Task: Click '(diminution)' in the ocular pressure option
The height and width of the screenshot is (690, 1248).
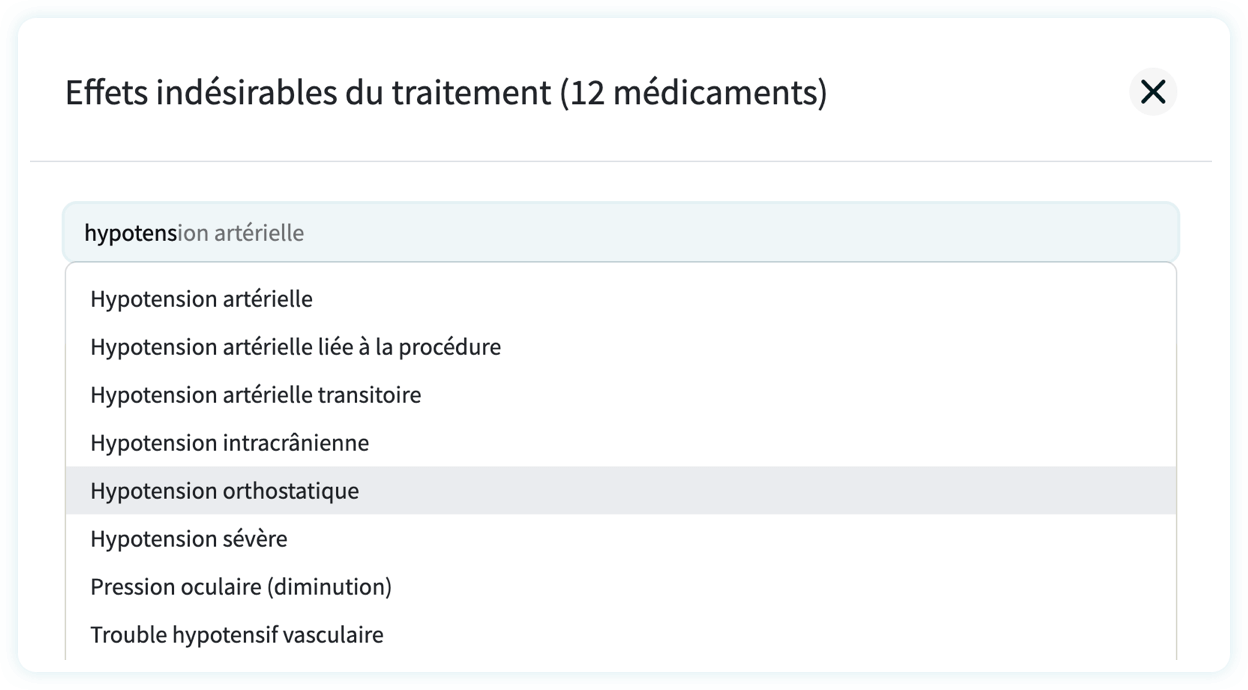Action: [329, 587]
